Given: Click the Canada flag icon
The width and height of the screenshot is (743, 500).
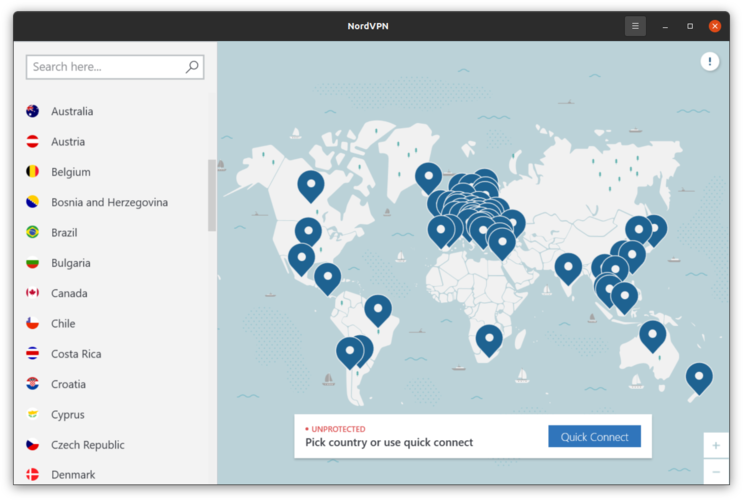Looking at the screenshot, I should pyautogui.click(x=33, y=293).
